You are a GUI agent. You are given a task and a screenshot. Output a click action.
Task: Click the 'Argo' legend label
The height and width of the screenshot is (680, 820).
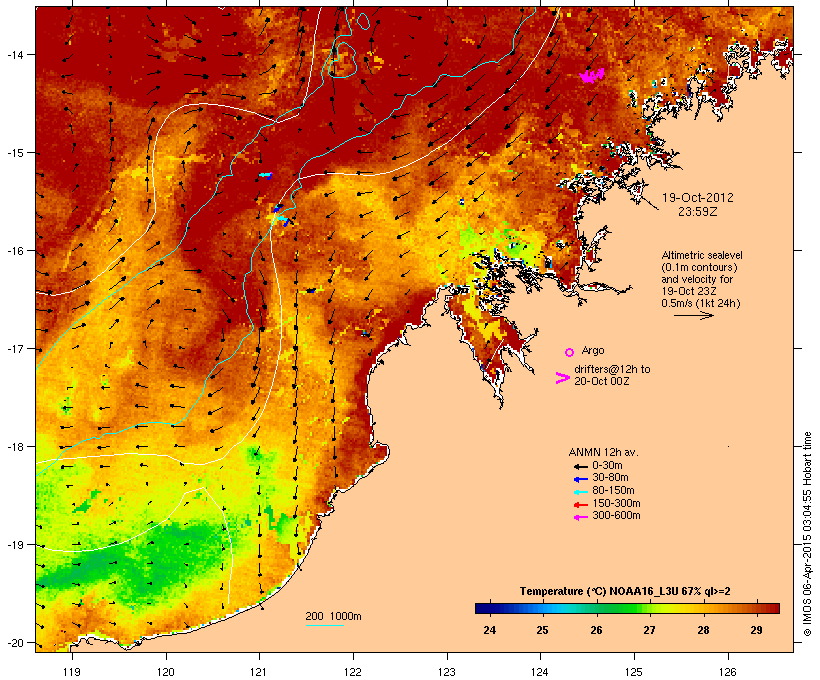pyautogui.click(x=593, y=350)
